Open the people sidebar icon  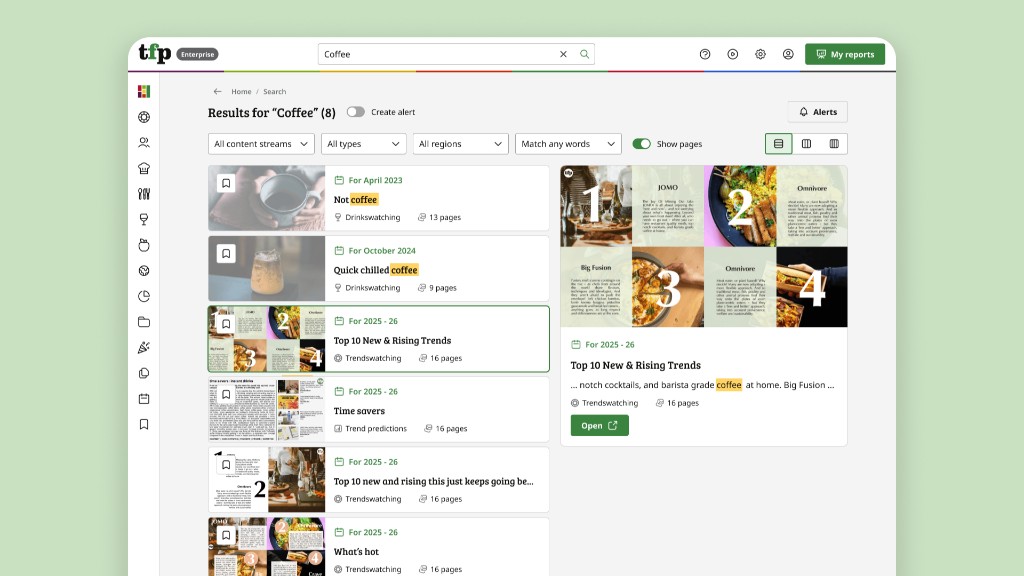pyautogui.click(x=144, y=142)
